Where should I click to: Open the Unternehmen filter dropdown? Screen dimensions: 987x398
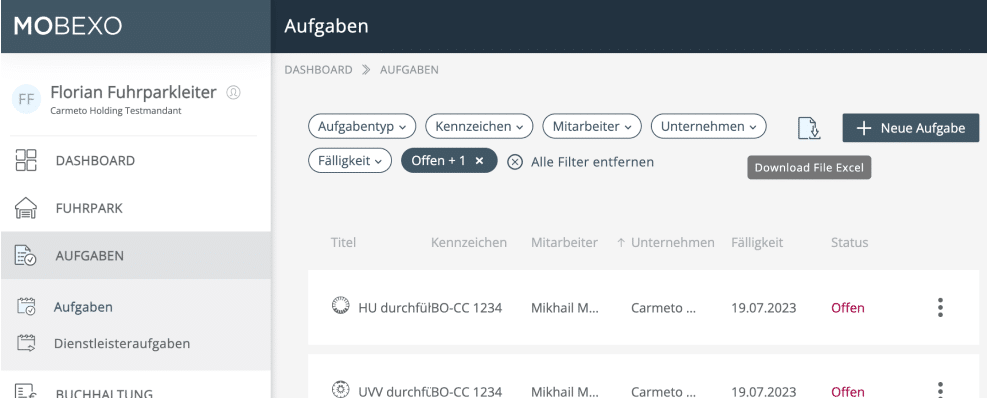pyautogui.click(x=708, y=127)
